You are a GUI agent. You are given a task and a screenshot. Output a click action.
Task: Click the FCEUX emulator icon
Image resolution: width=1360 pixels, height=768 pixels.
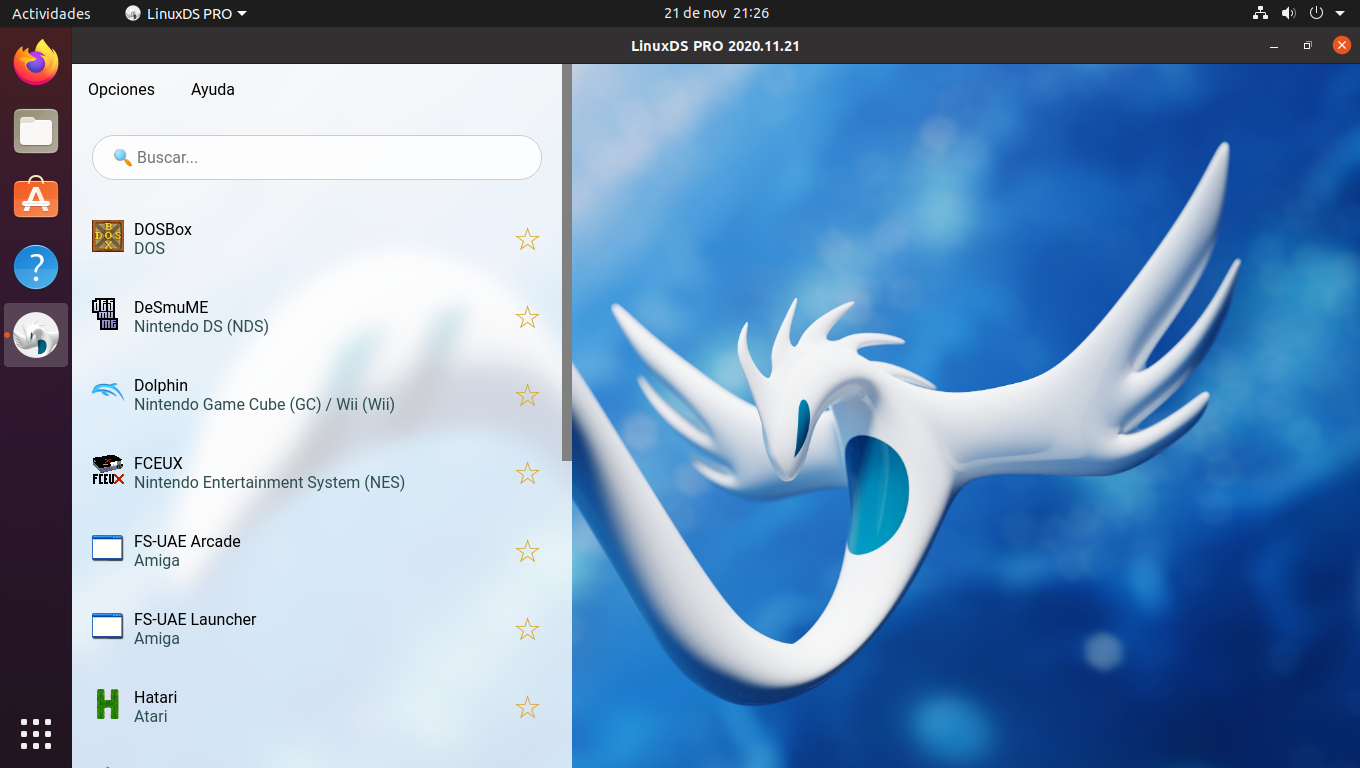point(108,470)
